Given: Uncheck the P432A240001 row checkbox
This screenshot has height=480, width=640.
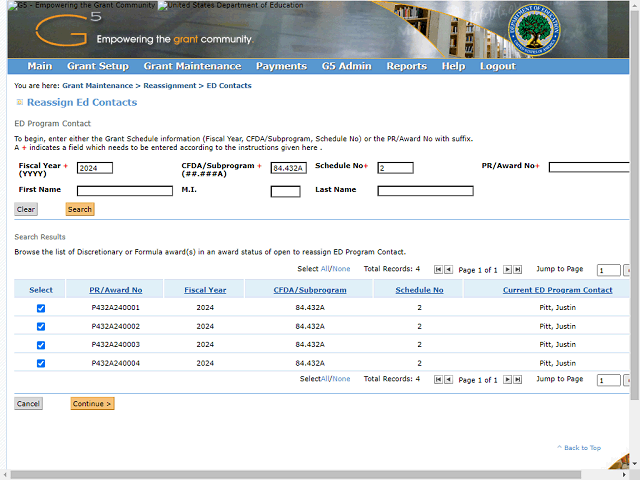Looking at the screenshot, I should pyautogui.click(x=41, y=308).
